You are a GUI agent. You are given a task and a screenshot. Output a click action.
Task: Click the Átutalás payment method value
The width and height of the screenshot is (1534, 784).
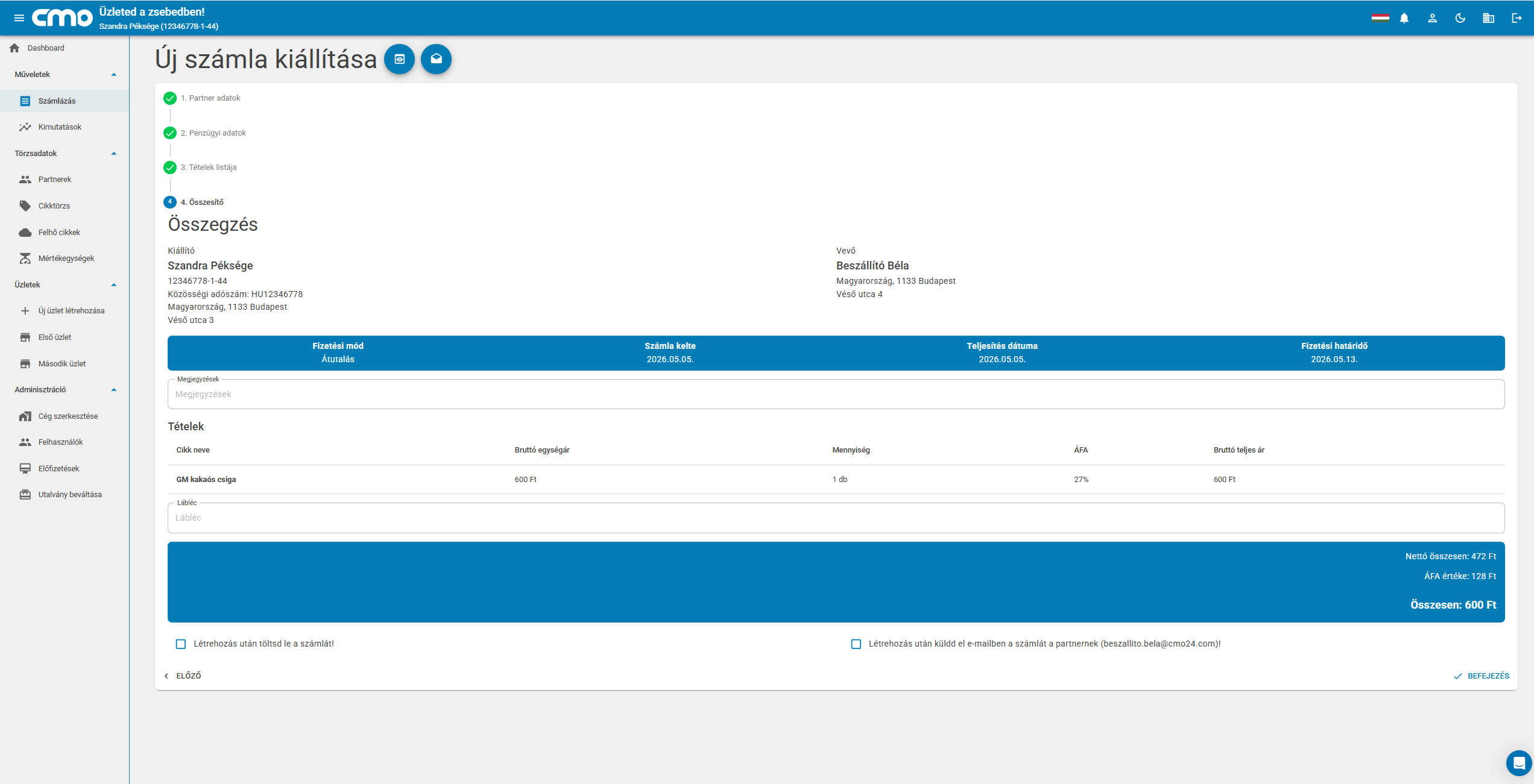click(x=338, y=360)
